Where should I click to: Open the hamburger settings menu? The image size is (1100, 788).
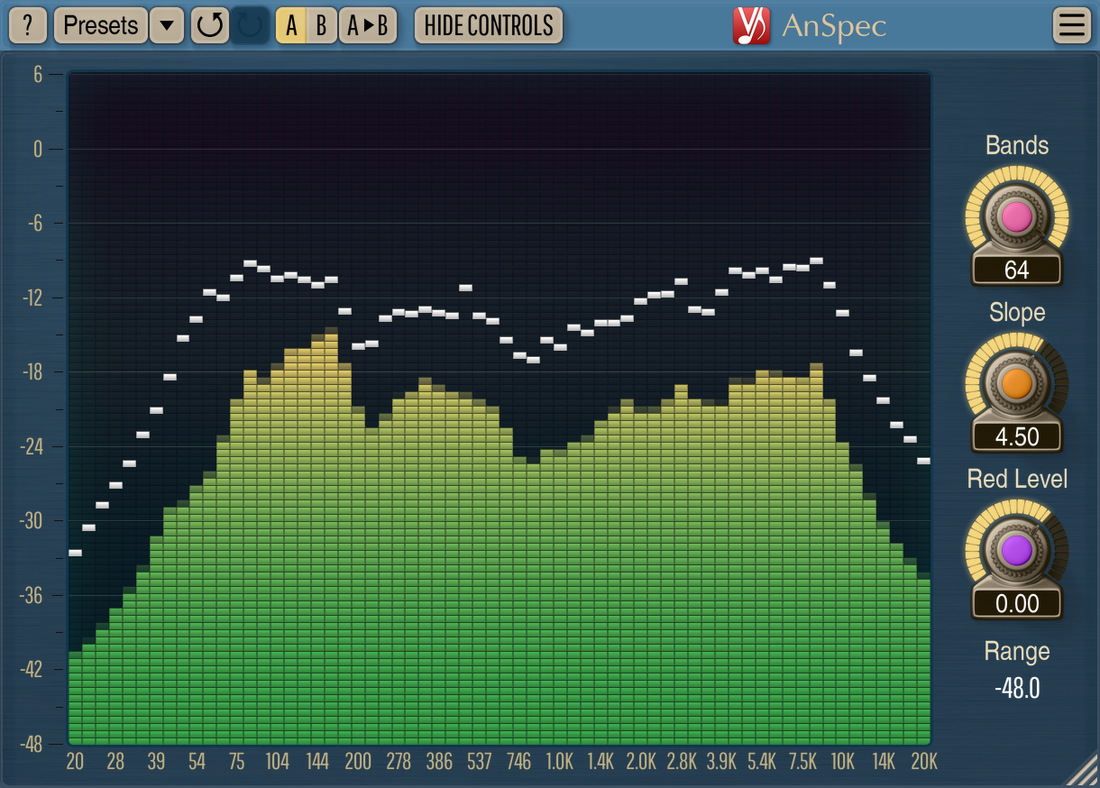click(1072, 25)
